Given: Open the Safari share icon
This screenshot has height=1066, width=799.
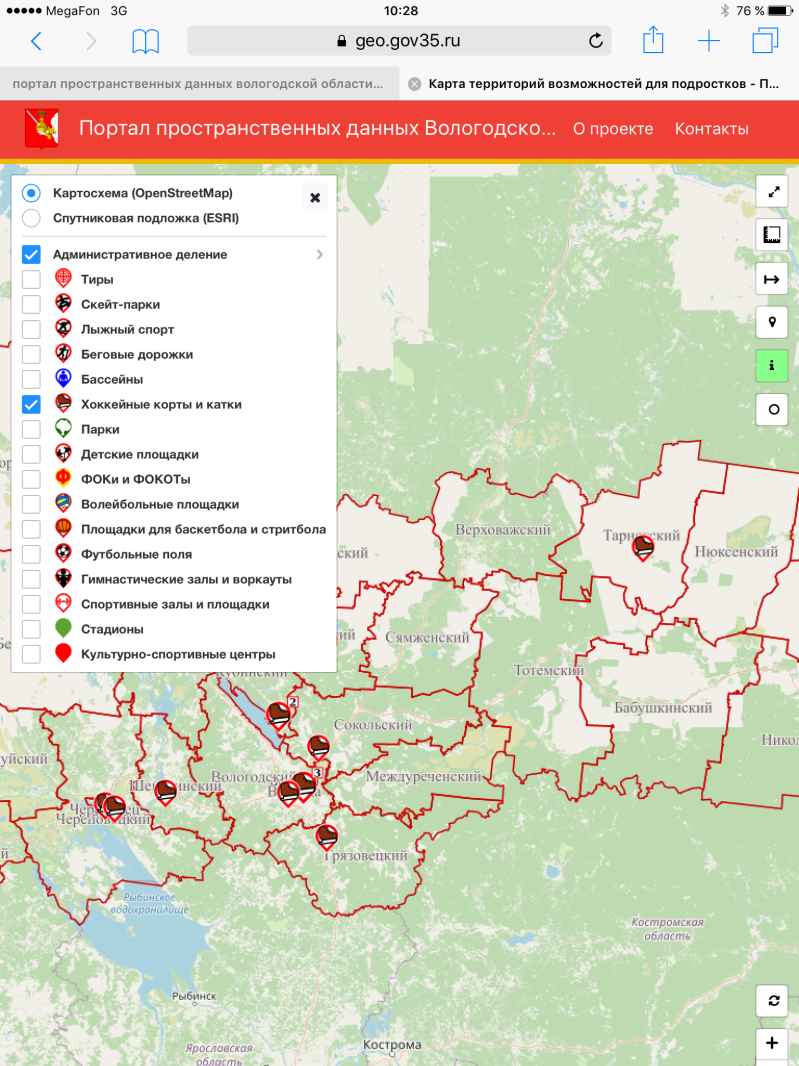Looking at the screenshot, I should [x=653, y=41].
